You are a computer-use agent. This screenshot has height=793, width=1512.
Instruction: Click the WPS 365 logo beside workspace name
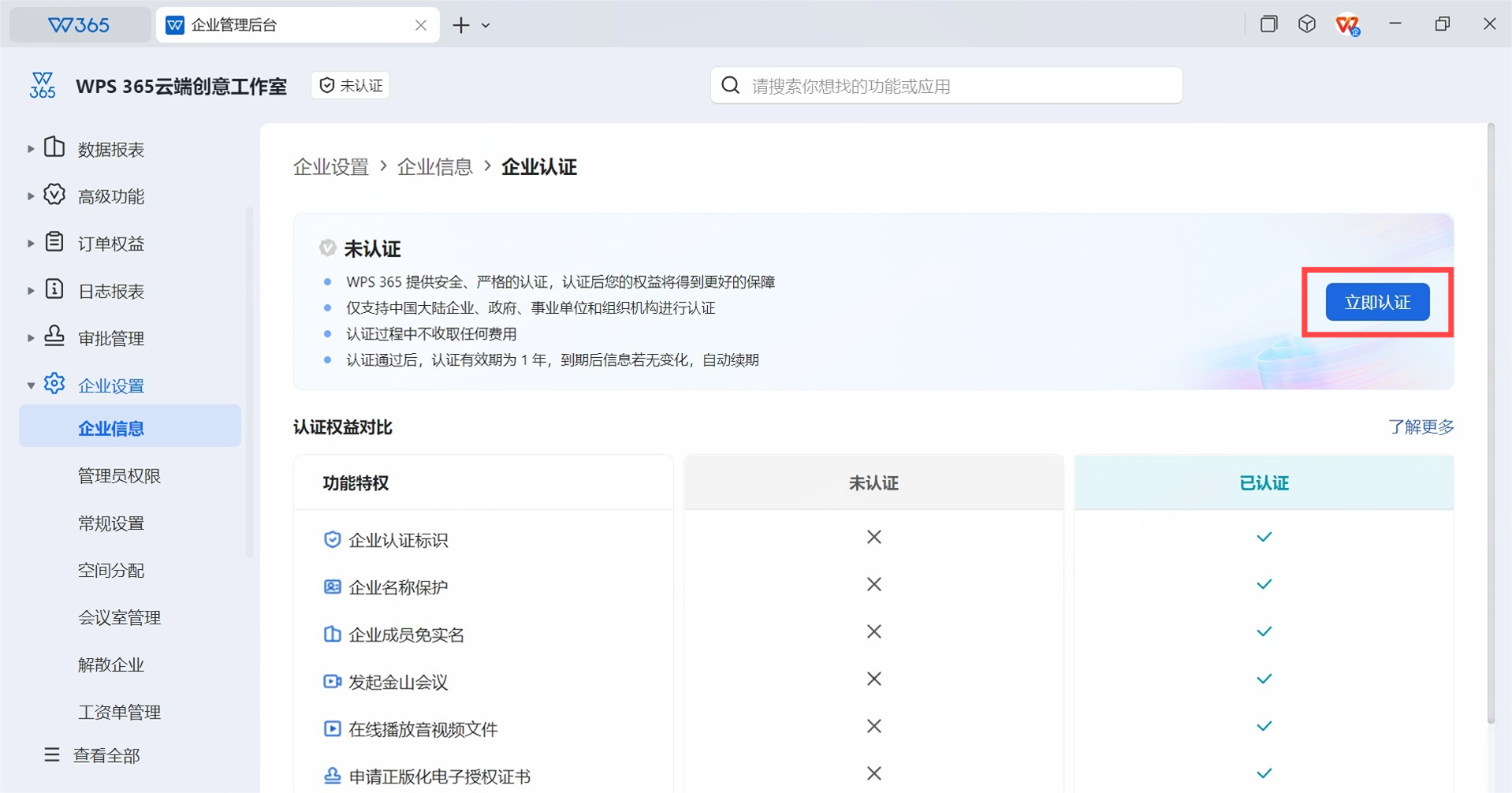click(x=43, y=85)
